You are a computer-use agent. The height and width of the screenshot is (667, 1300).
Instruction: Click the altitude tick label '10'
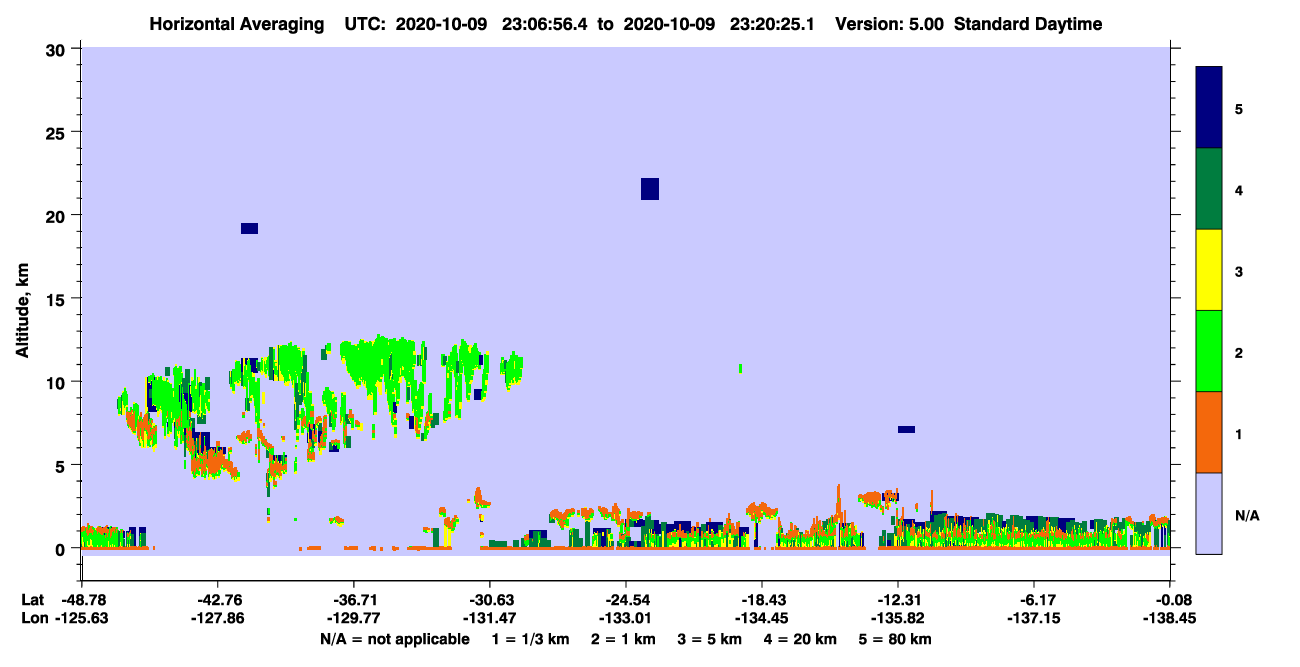pos(58,382)
